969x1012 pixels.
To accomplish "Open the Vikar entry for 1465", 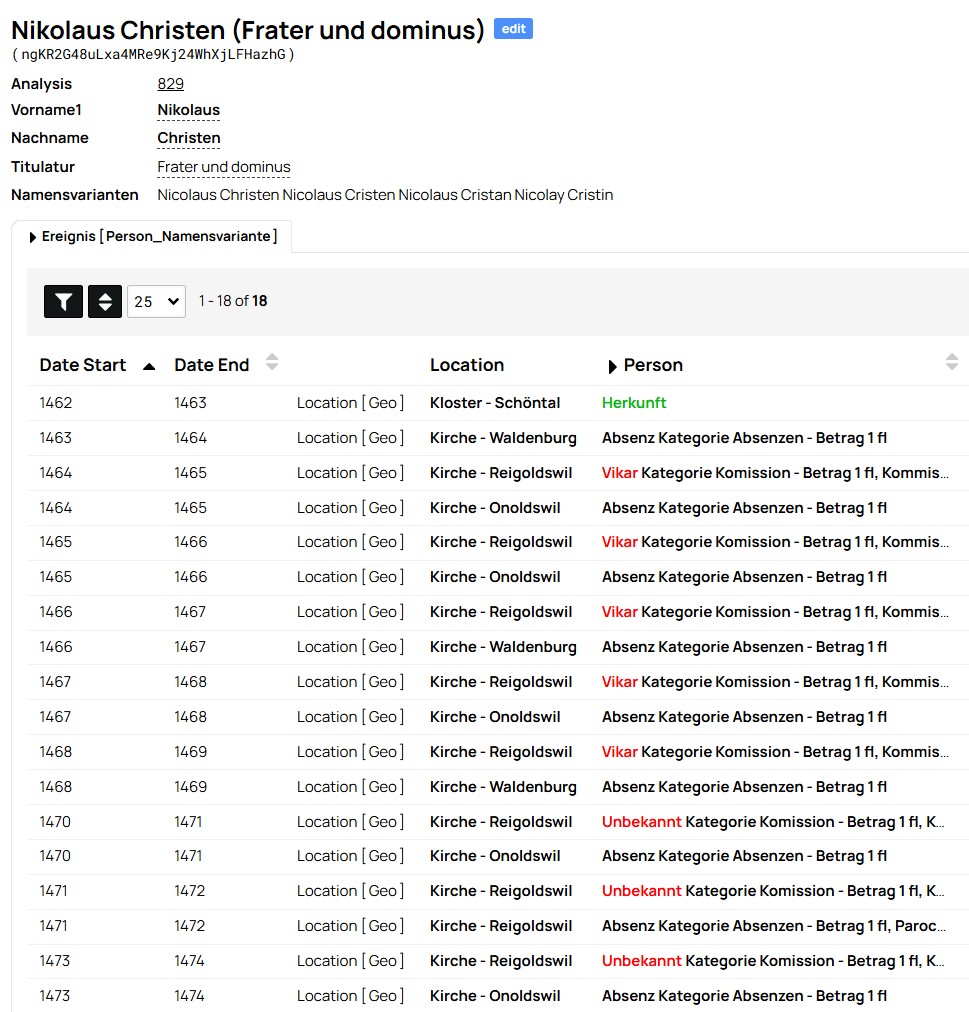I will [x=775, y=541].
